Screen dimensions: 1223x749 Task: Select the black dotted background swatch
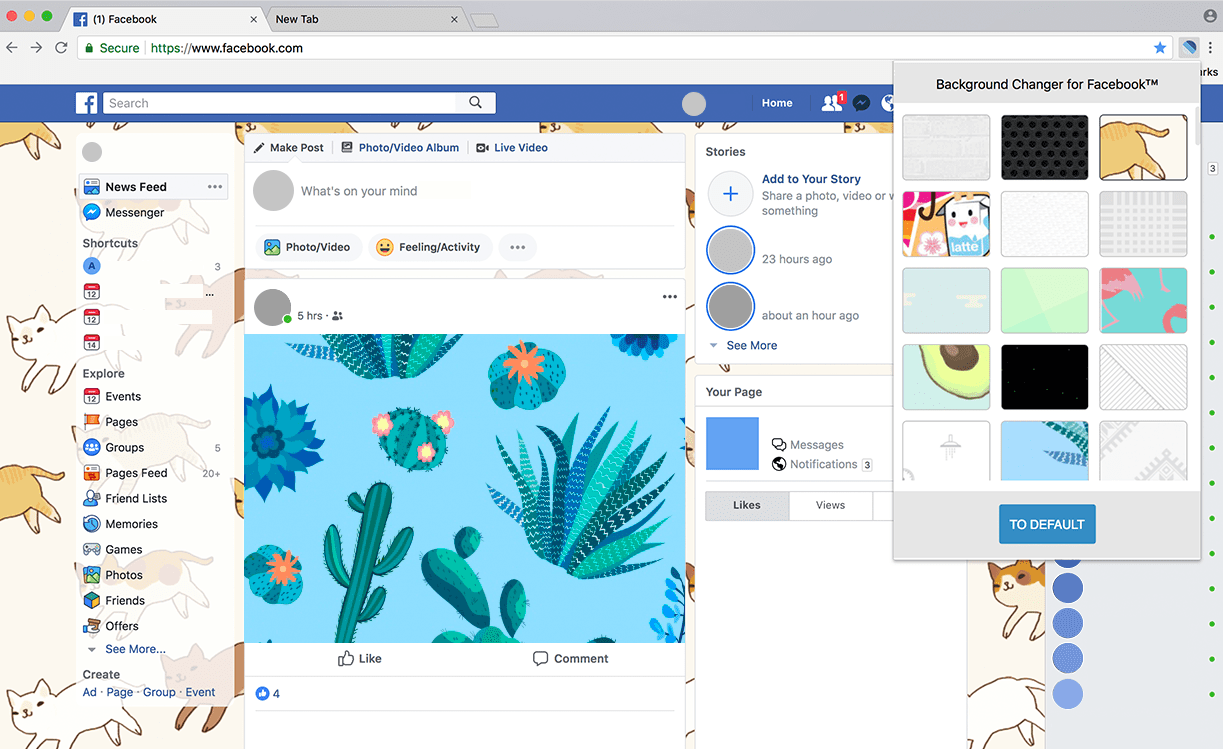click(1044, 147)
